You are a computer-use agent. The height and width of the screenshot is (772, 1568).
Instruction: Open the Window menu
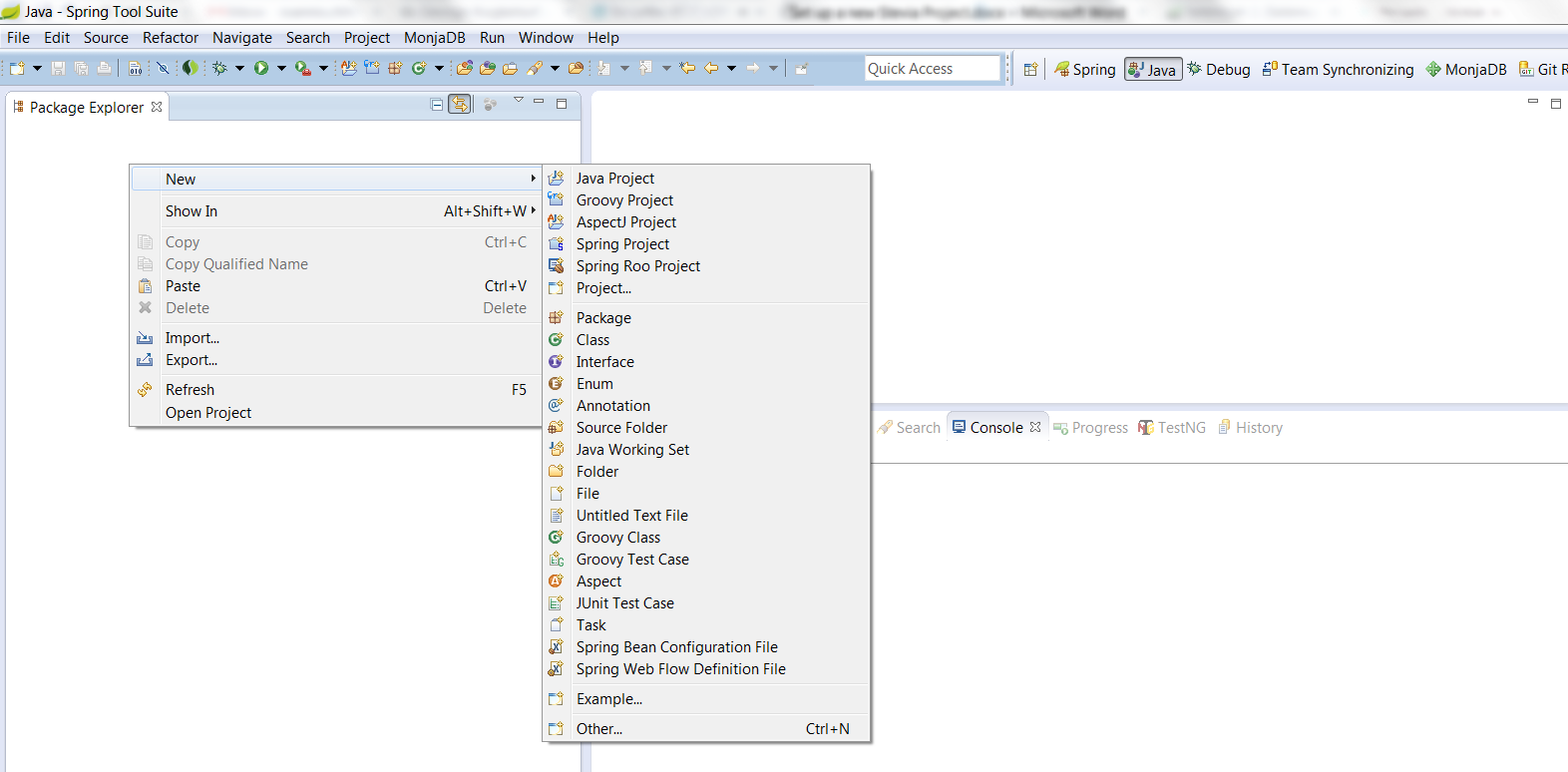546,37
